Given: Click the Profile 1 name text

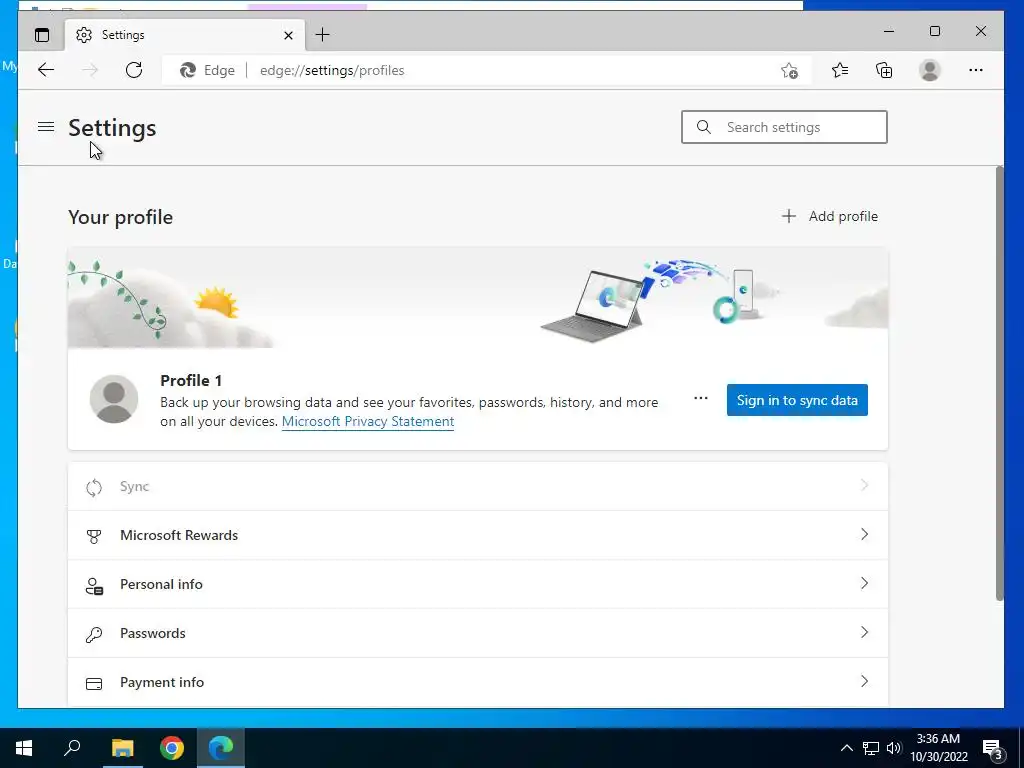Looking at the screenshot, I should pyautogui.click(x=191, y=380).
